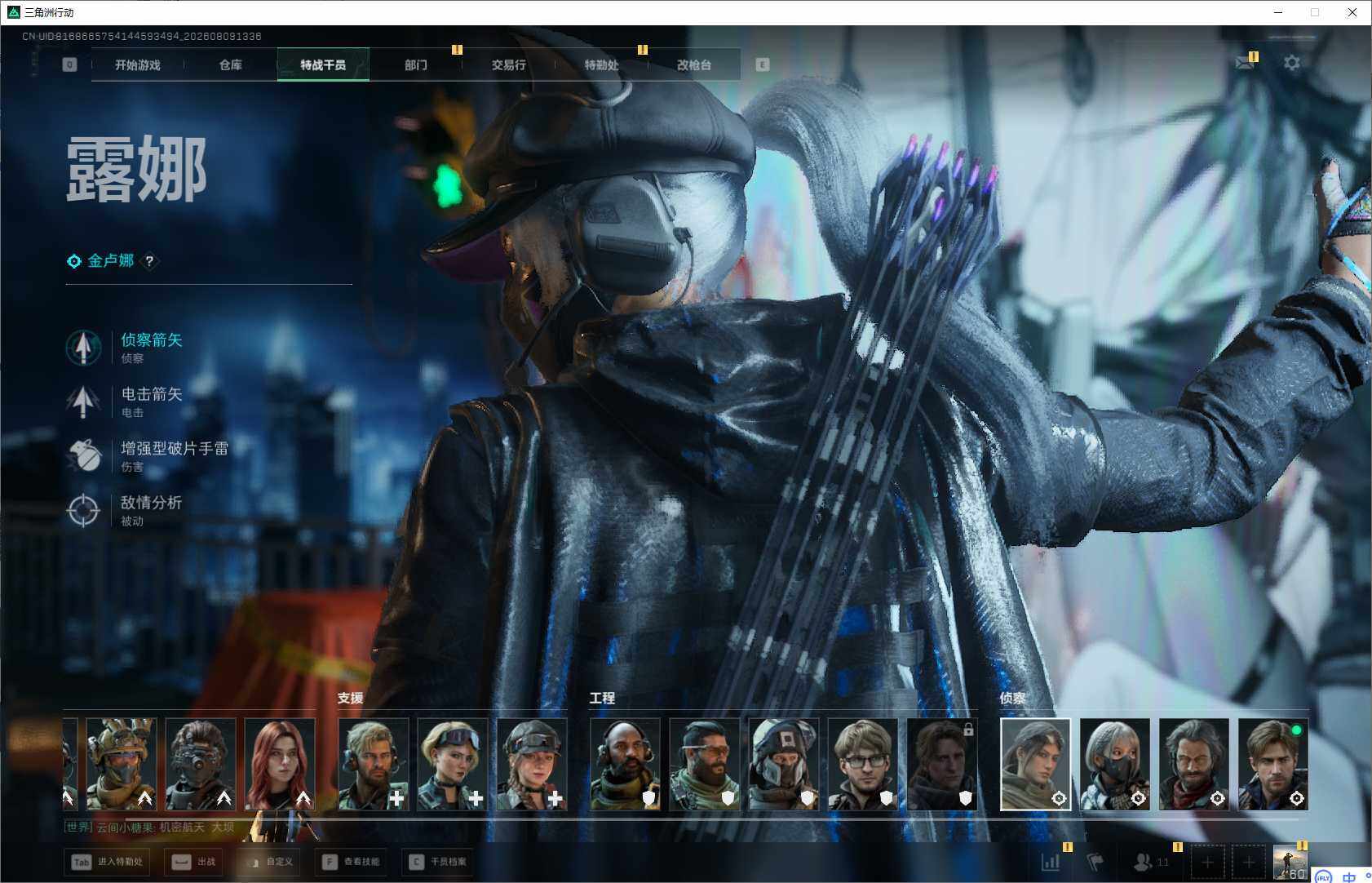Select the locked engineer operator portrait
Image resolution: width=1372 pixels, height=883 pixels.
pyautogui.click(x=942, y=764)
